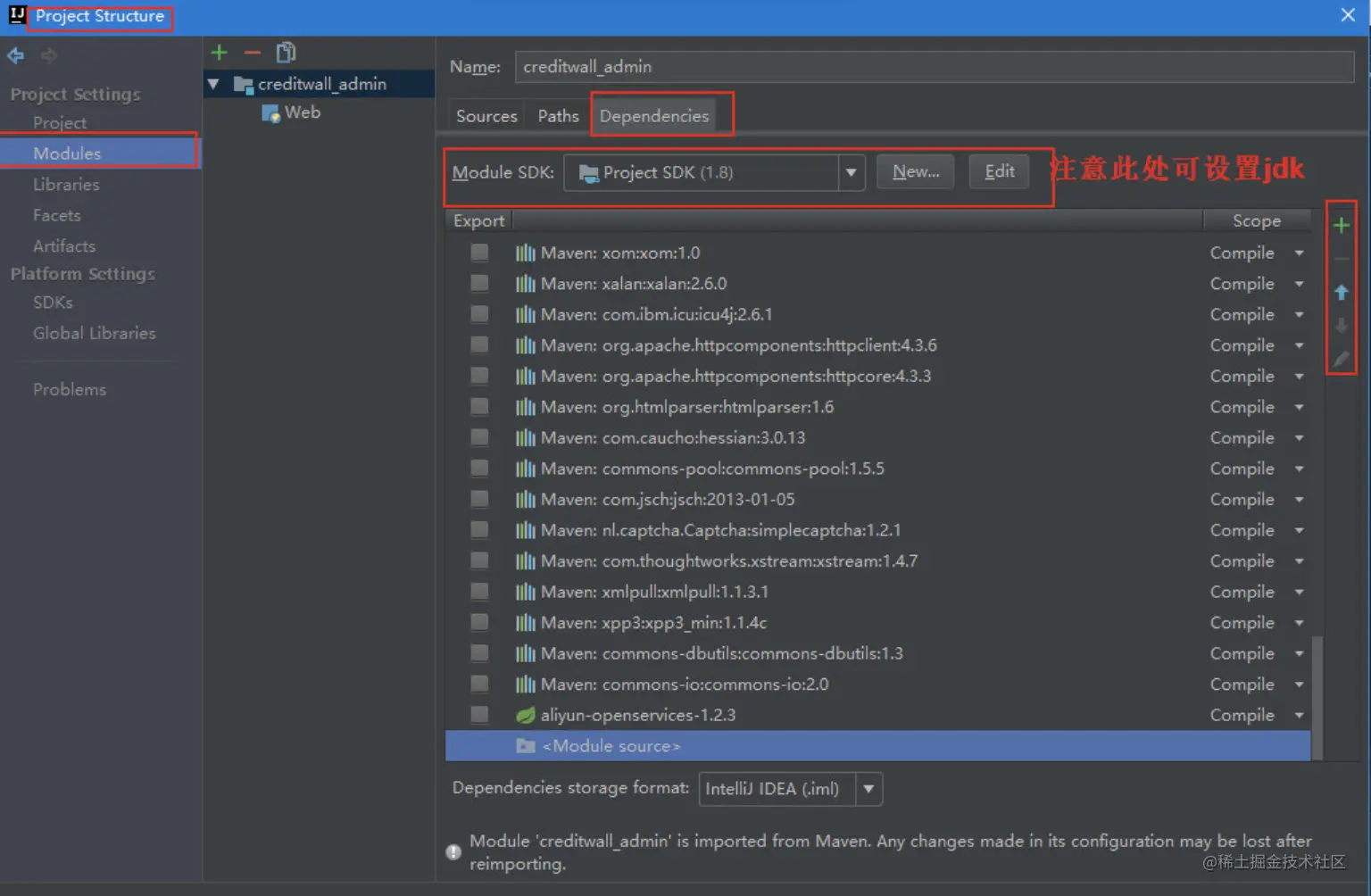Click the Scope column header

point(1257,220)
